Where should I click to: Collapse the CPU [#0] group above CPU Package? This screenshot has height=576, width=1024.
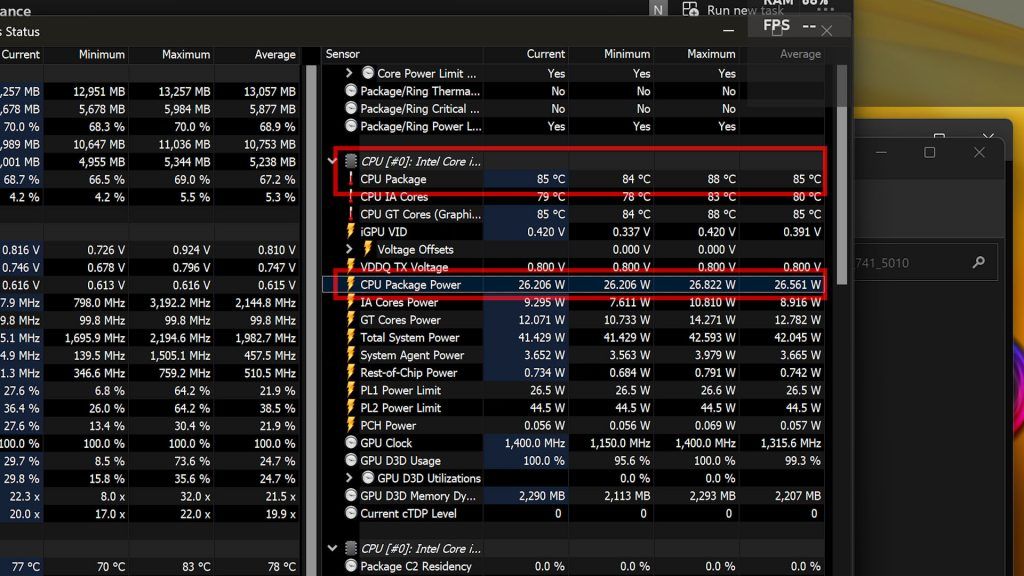332,161
